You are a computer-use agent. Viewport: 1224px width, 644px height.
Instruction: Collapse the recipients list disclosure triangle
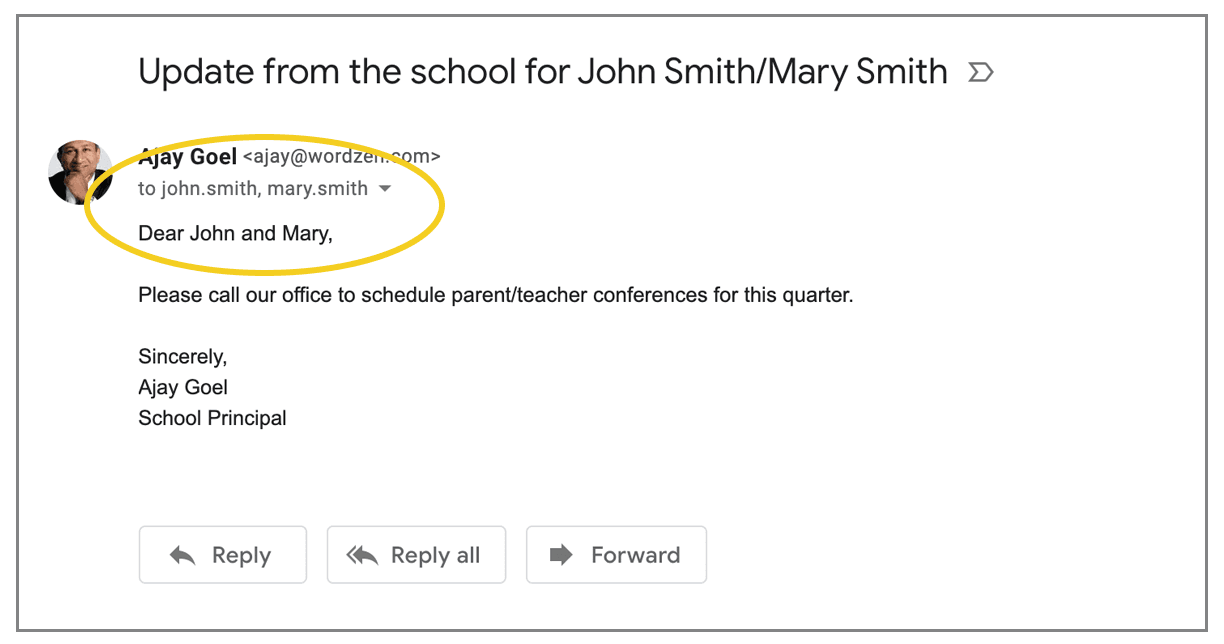[x=385, y=188]
